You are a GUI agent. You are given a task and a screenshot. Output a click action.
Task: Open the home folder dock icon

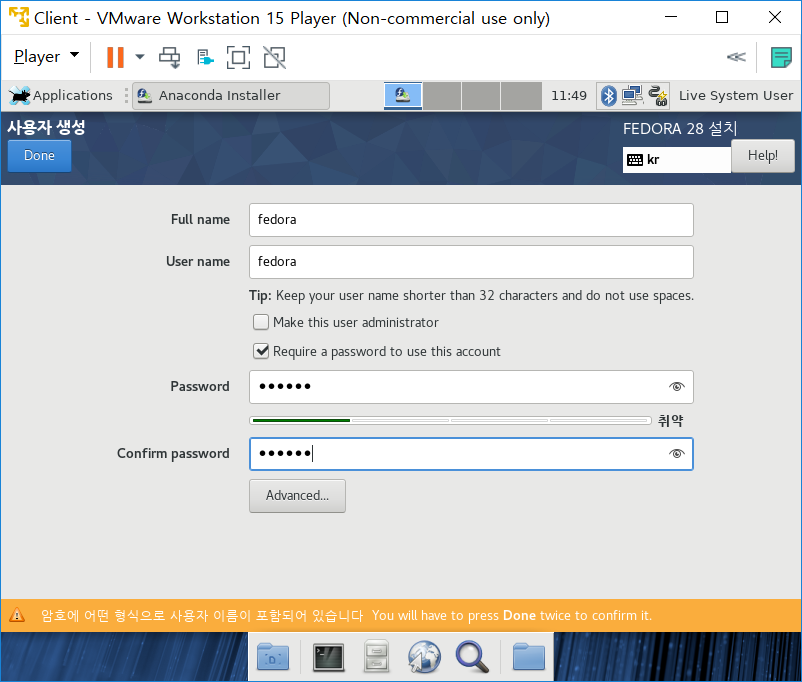528,657
